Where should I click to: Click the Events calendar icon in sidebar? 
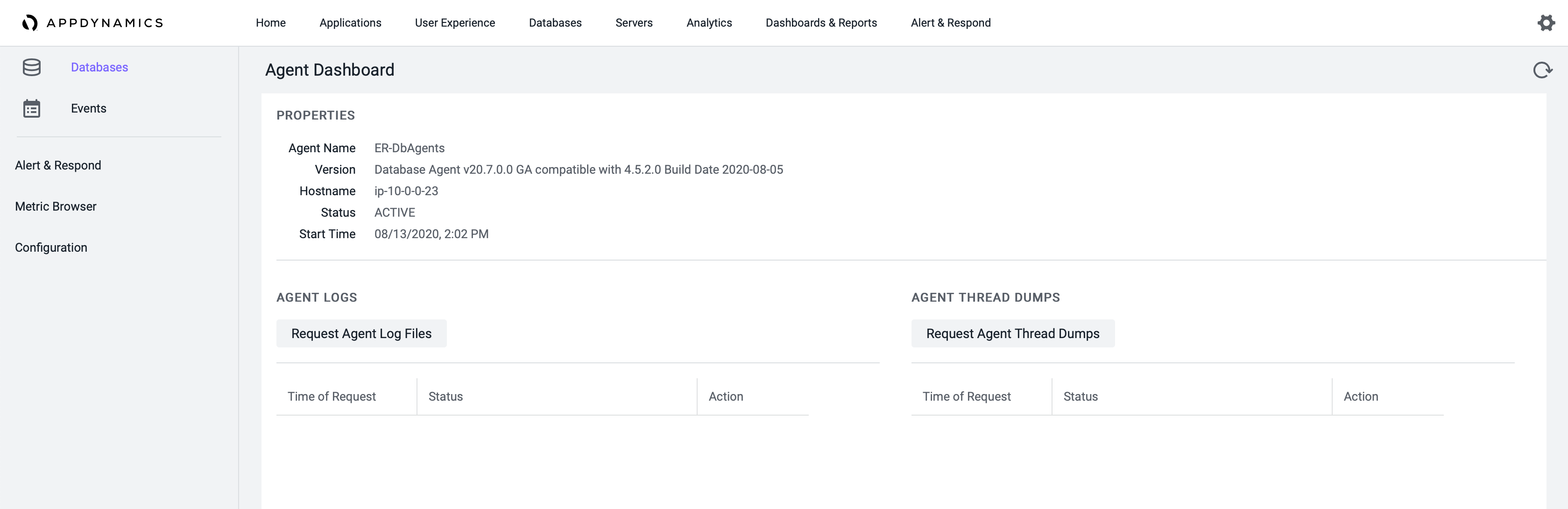point(32,108)
